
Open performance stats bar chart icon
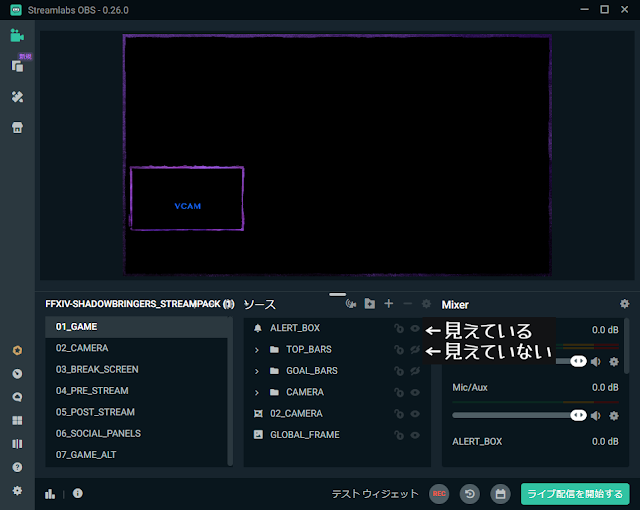[x=50, y=494]
